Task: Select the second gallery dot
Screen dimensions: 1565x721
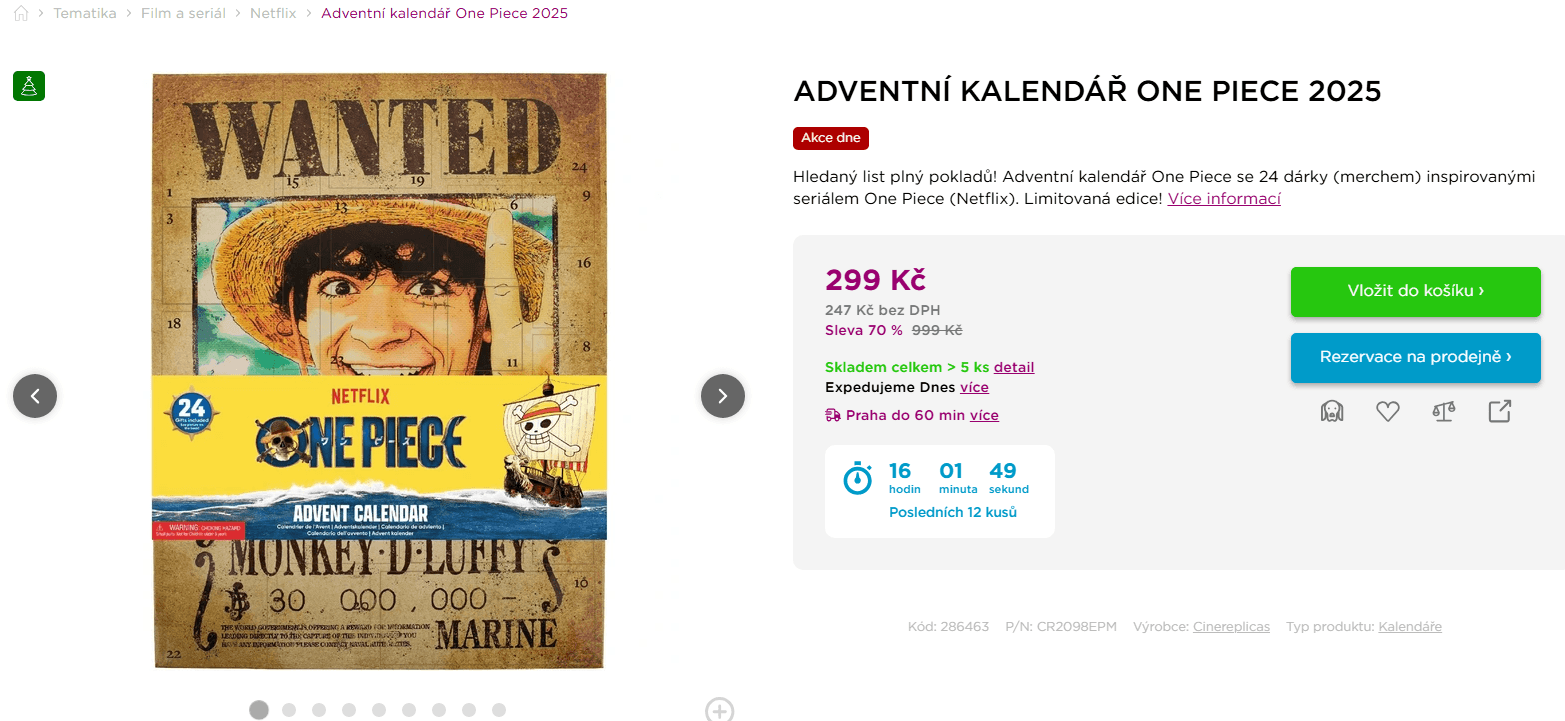Action: point(289,710)
